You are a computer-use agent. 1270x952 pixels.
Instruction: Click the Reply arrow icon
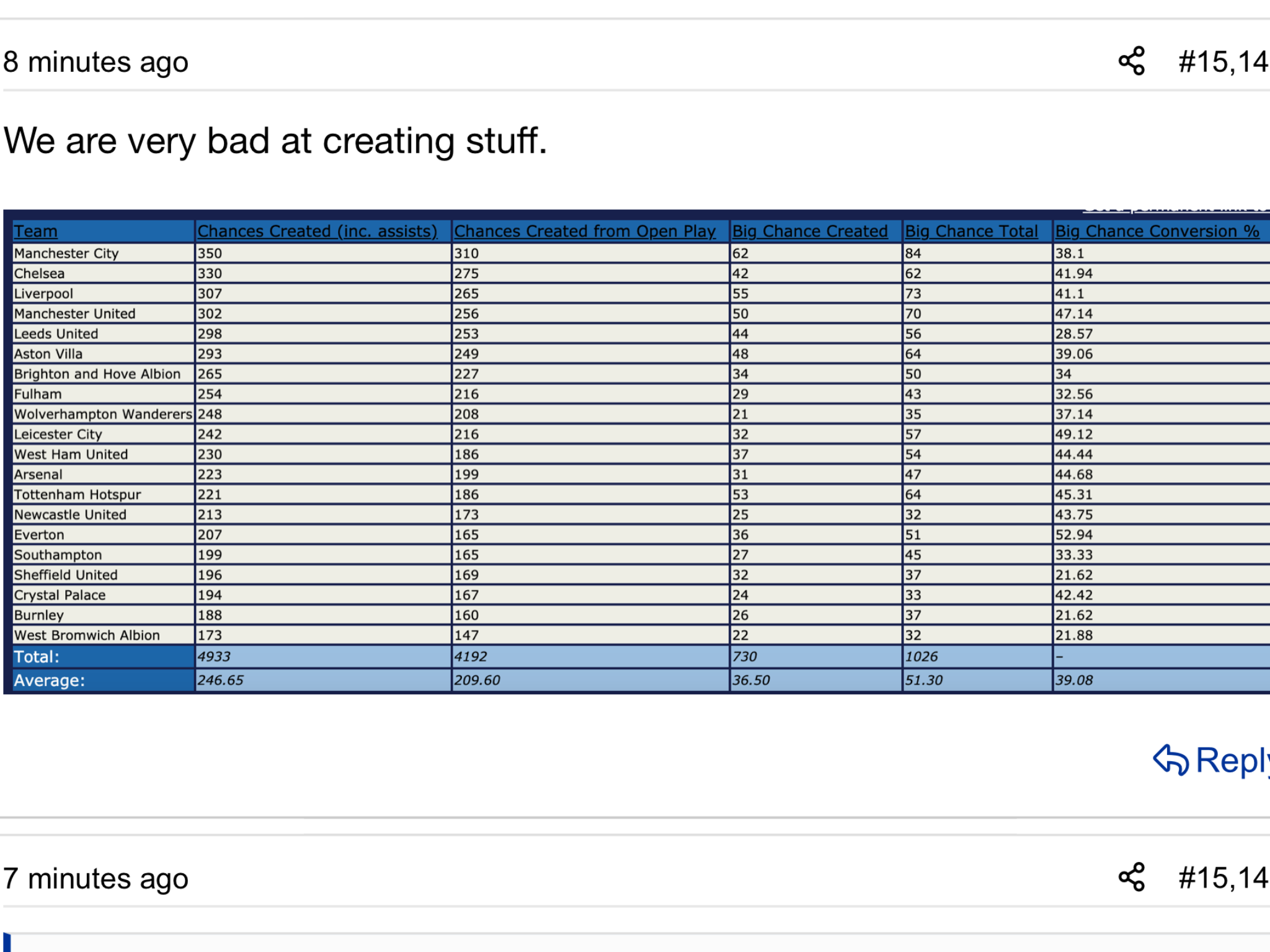1171,760
